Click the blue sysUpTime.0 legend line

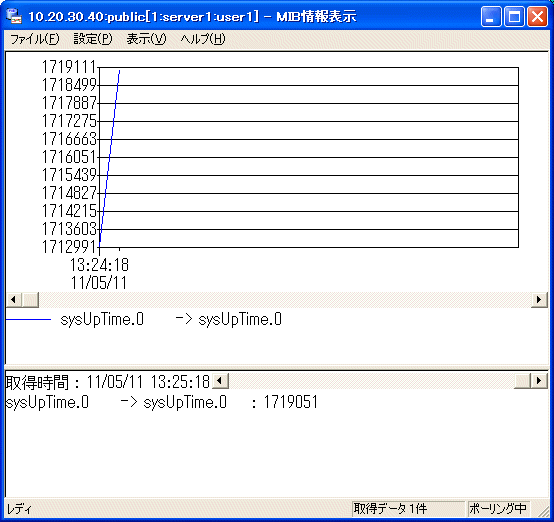click(29, 319)
